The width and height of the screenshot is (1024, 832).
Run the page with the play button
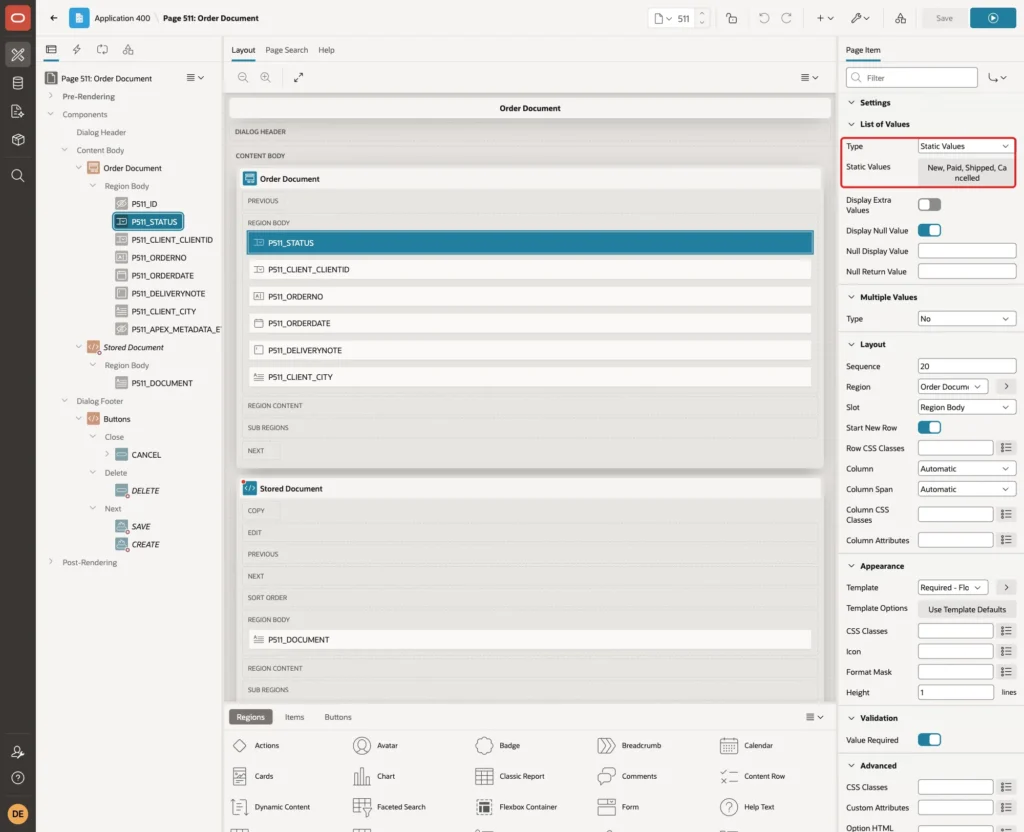992,18
